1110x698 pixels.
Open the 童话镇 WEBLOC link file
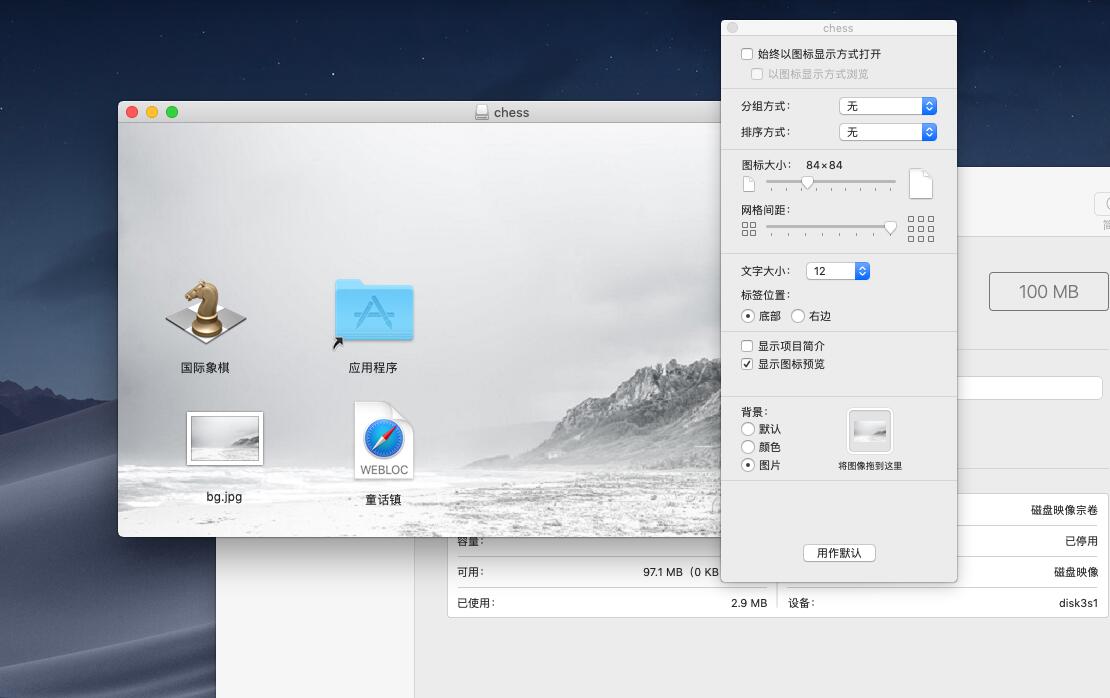pyautogui.click(x=384, y=439)
